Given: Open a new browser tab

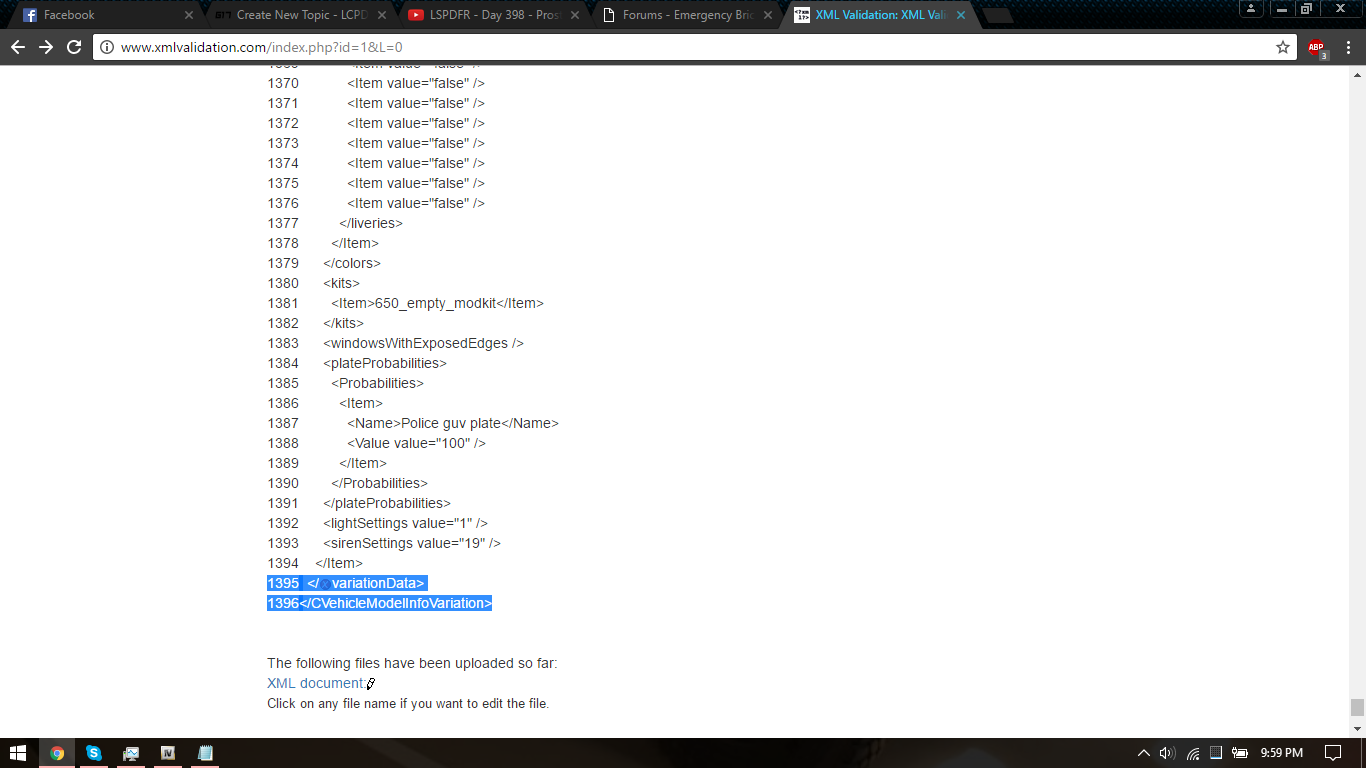Looking at the screenshot, I should 997,16.
